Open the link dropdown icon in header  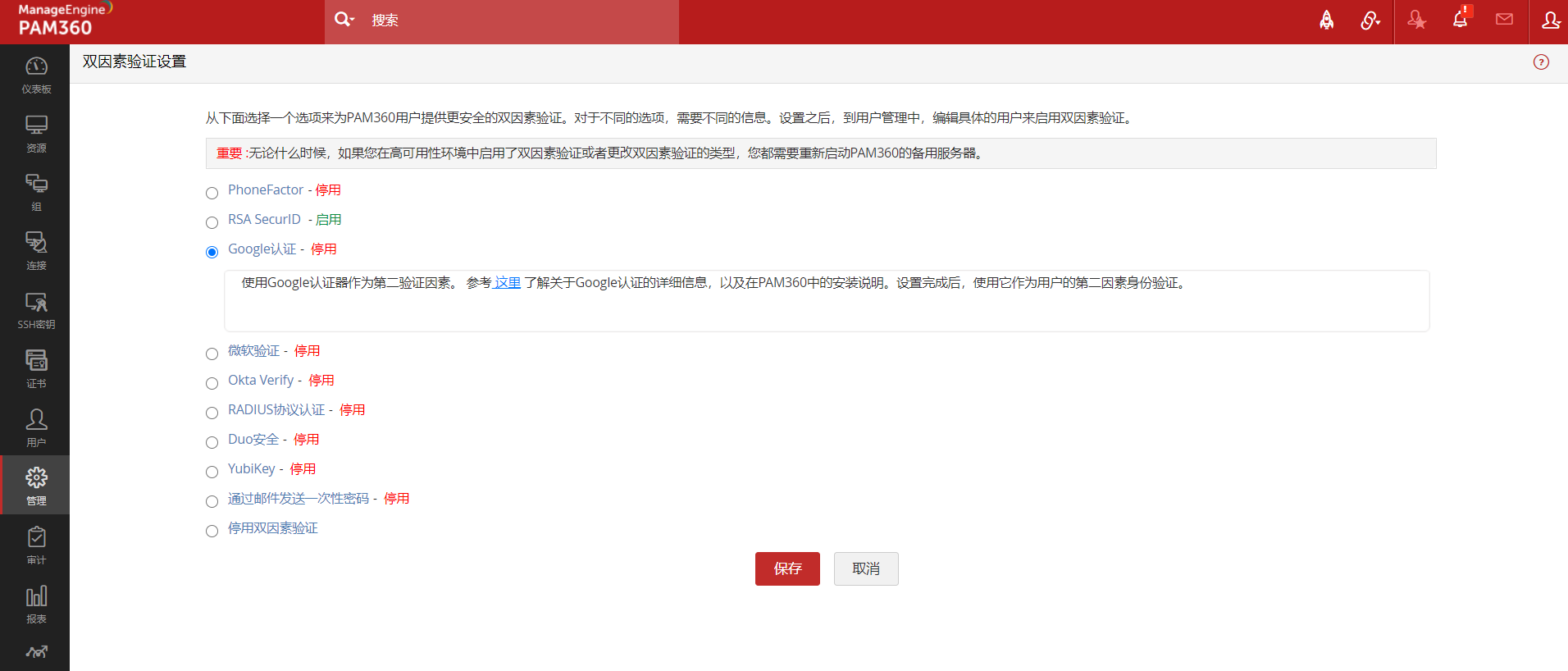(x=1370, y=21)
